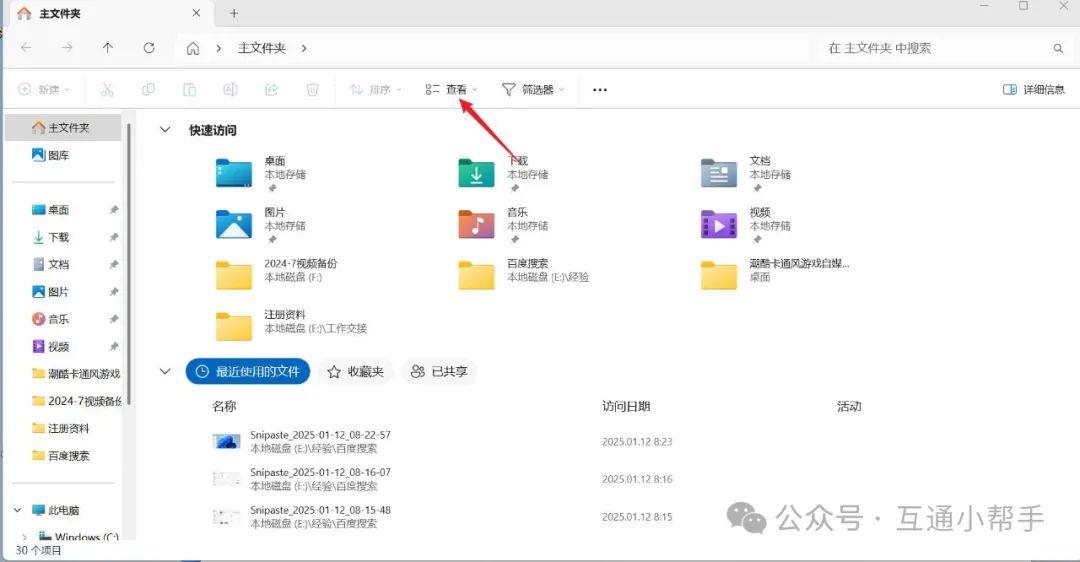Screen dimensions: 1080x562
Task: Click the 主文件夹 breadcrumb segment
Action: pos(262,48)
